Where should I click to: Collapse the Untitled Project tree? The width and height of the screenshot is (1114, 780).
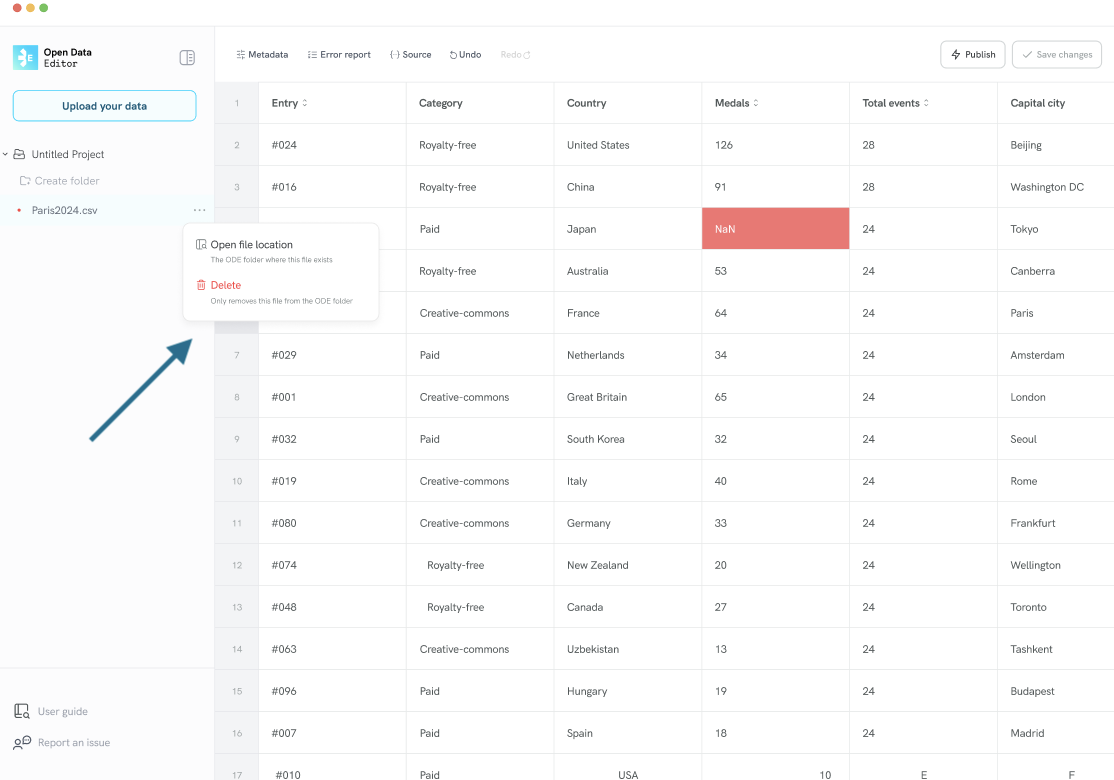[x=7, y=154]
